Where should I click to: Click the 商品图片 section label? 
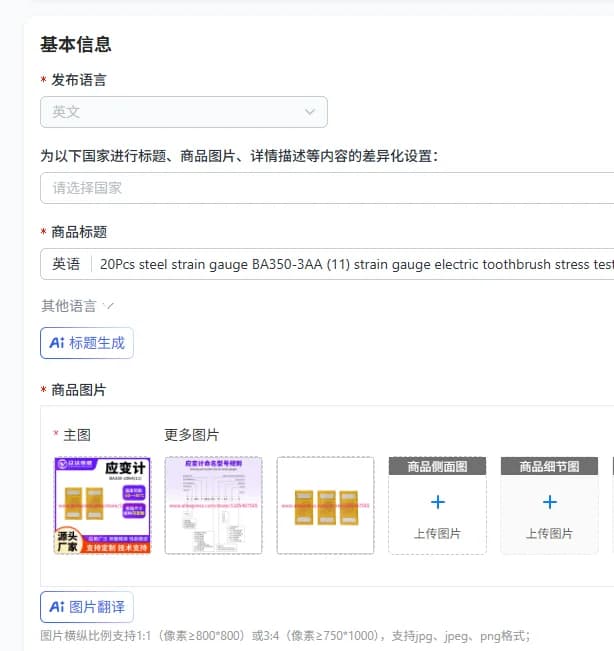[78, 390]
